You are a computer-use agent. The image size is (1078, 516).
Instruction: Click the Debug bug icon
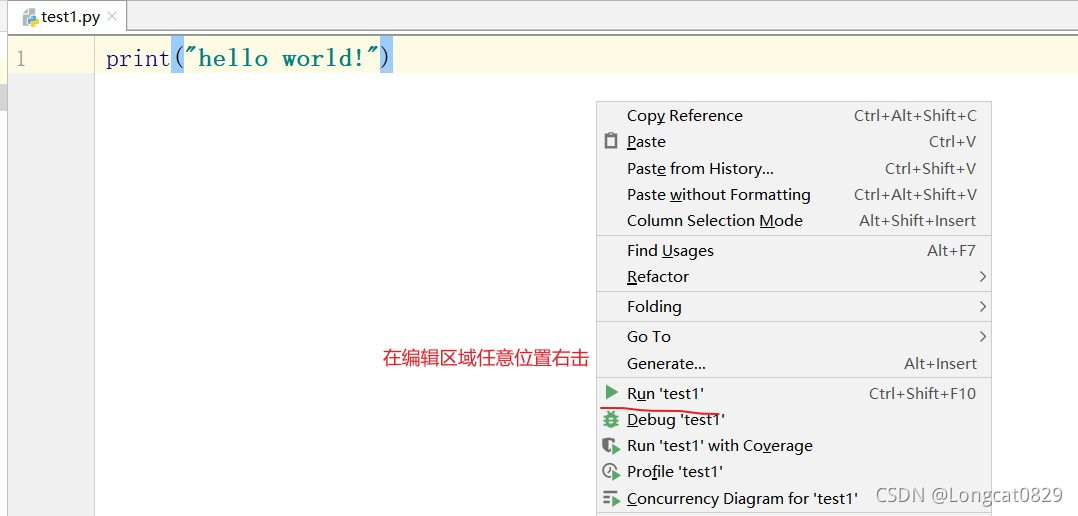point(611,419)
